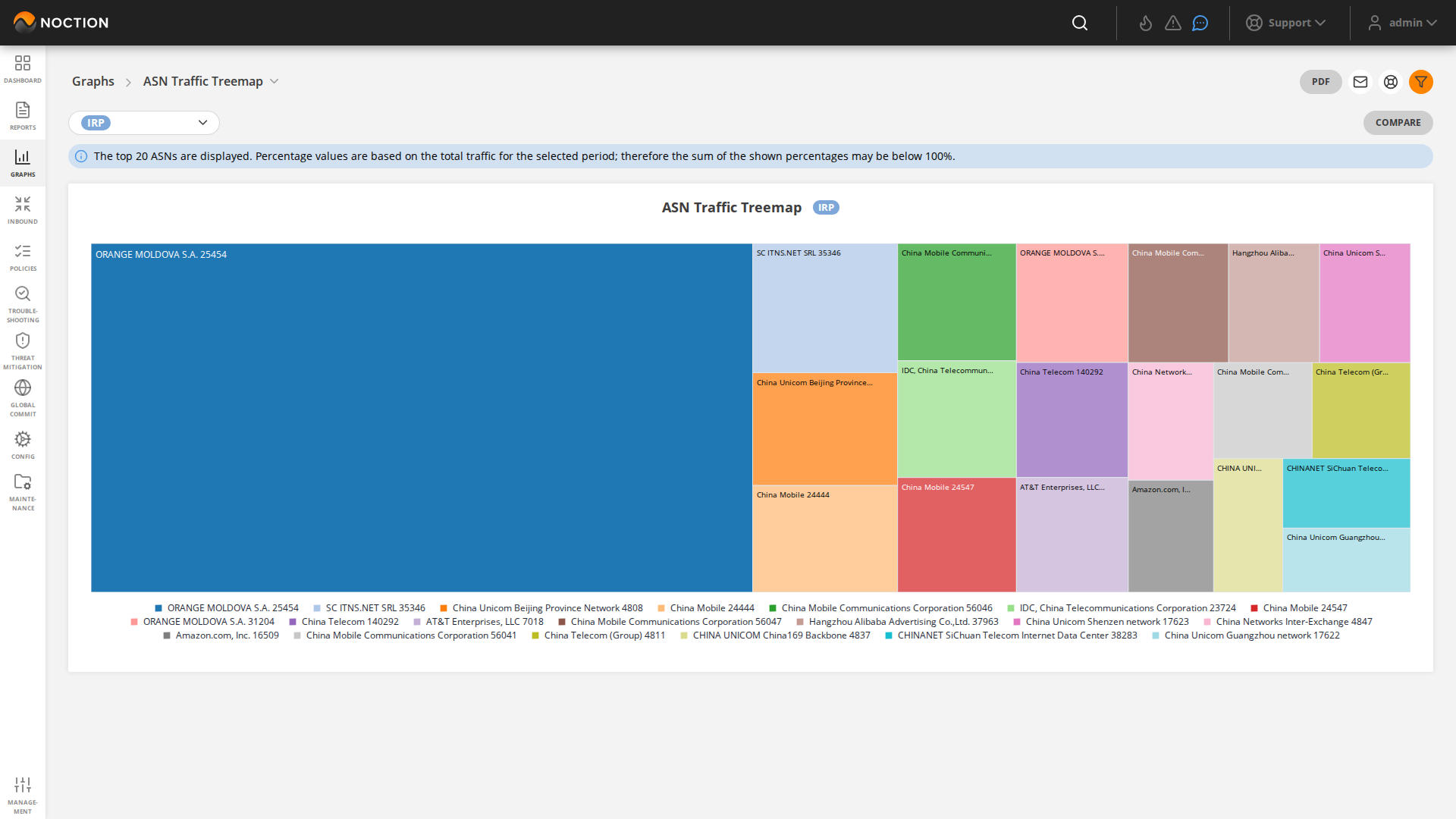Toggle China Telecom 140292 legend entry
1456x819 pixels.
pyautogui.click(x=344, y=622)
